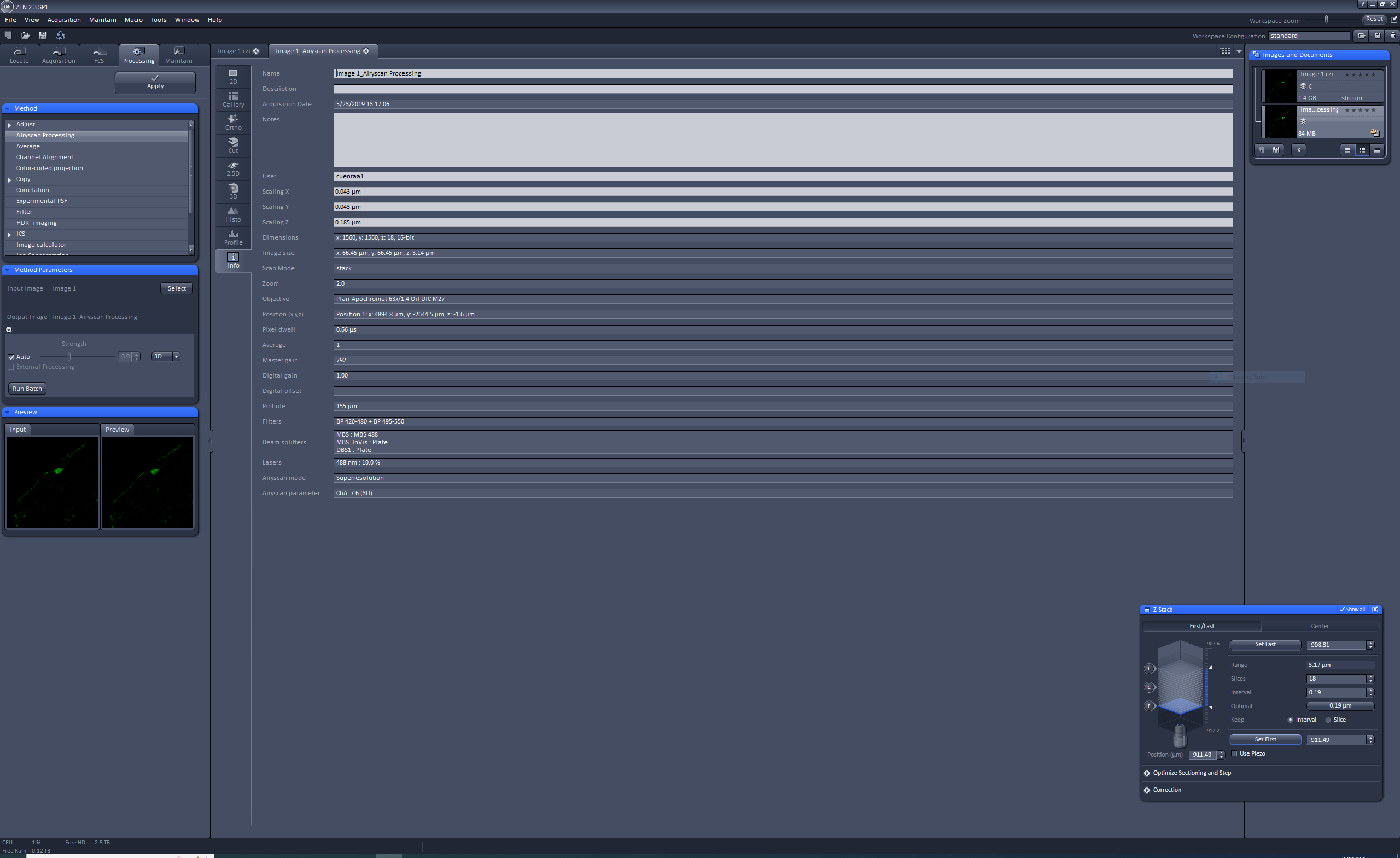Select the 2.5D view icon
The height and width of the screenshot is (858, 1400).
click(x=233, y=168)
